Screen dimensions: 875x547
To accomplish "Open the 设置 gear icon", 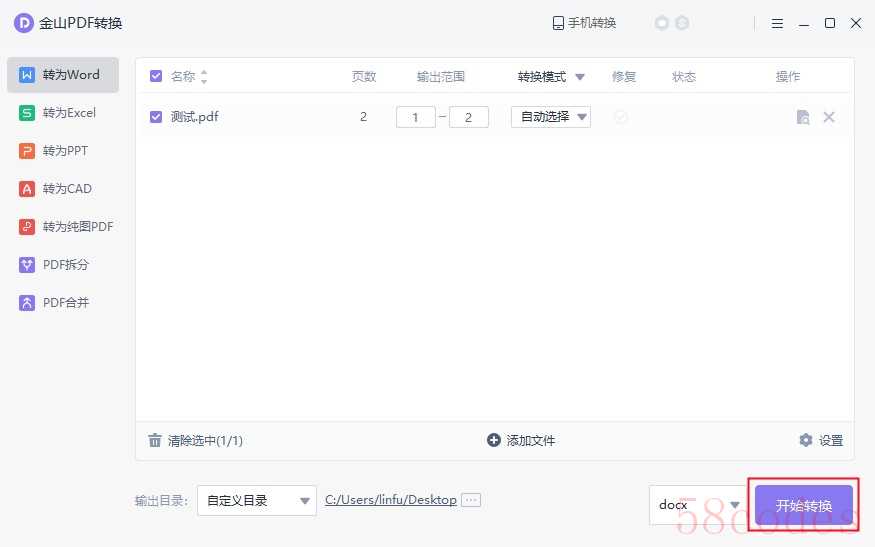I will [806, 440].
